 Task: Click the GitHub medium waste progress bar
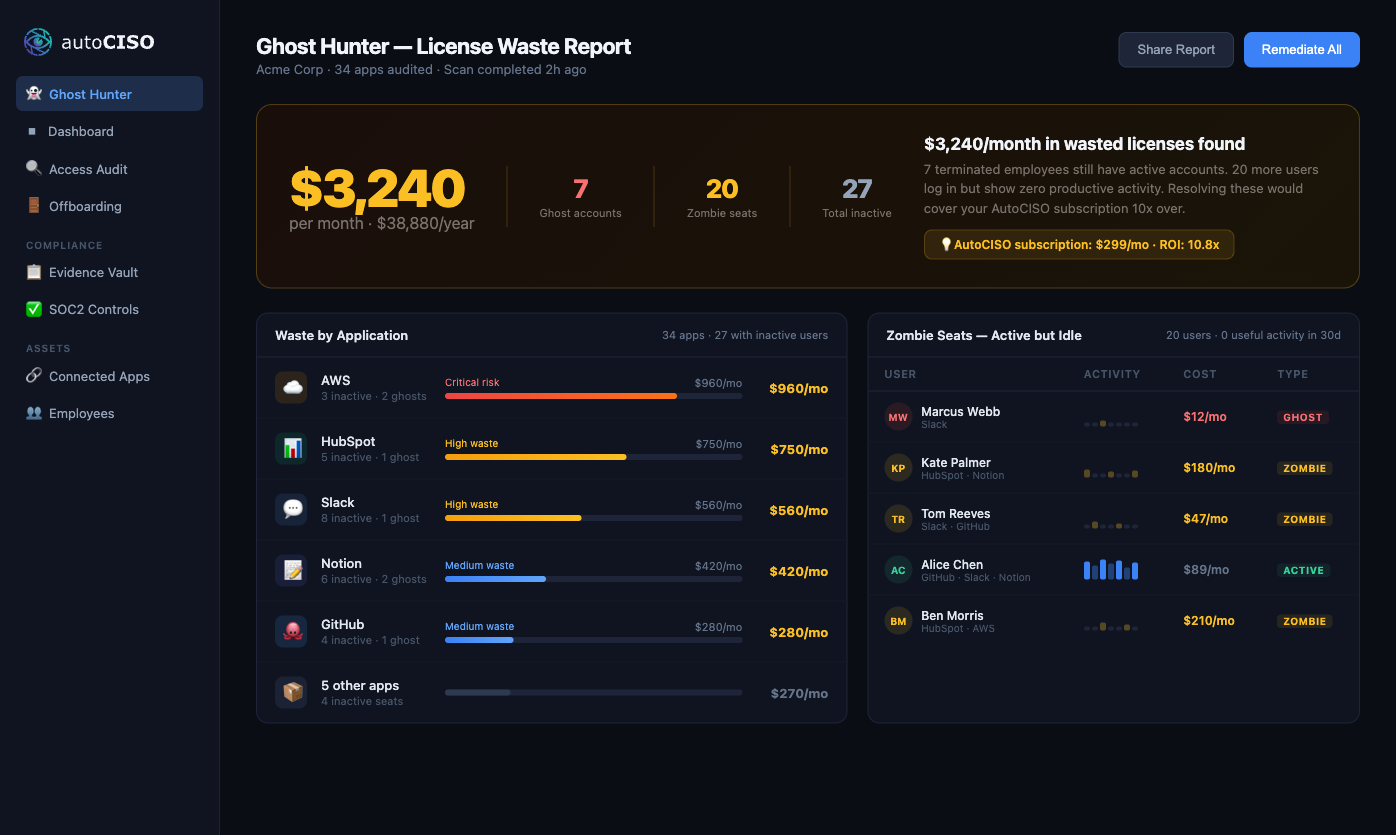point(593,640)
